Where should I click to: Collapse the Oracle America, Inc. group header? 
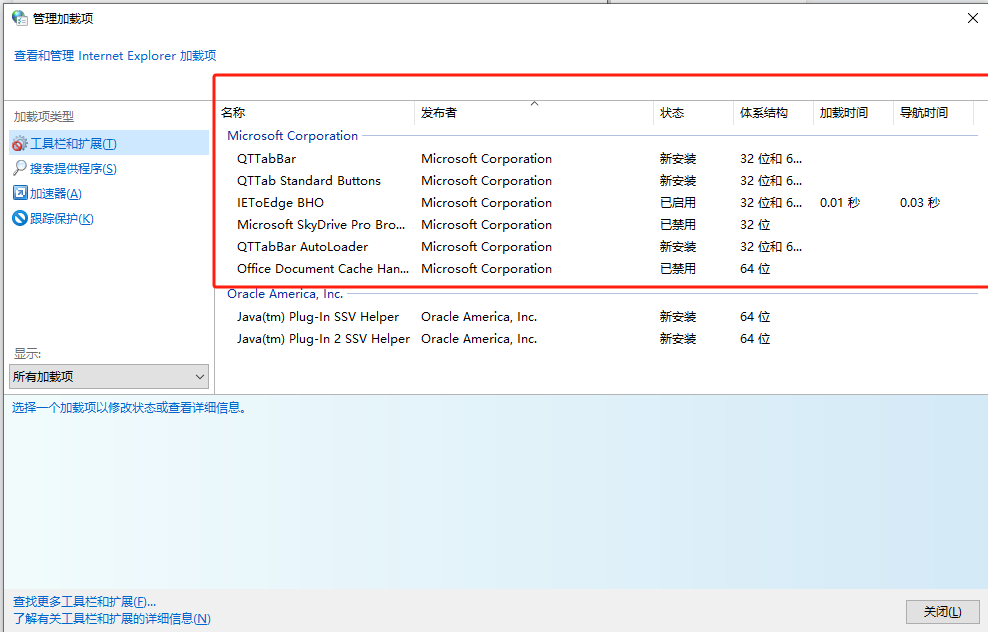[285, 294]
